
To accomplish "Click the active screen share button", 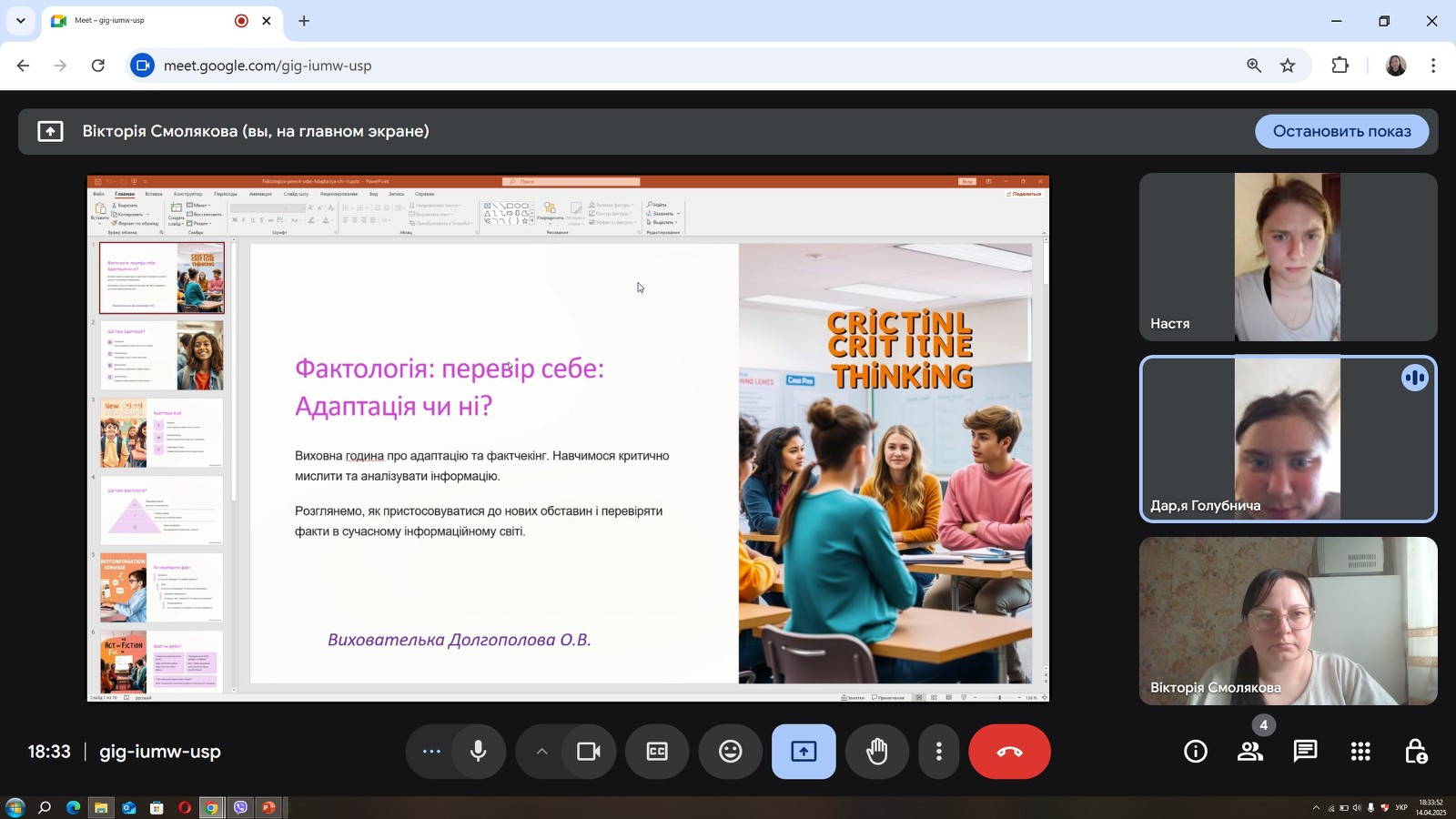I will click(804, 752).
